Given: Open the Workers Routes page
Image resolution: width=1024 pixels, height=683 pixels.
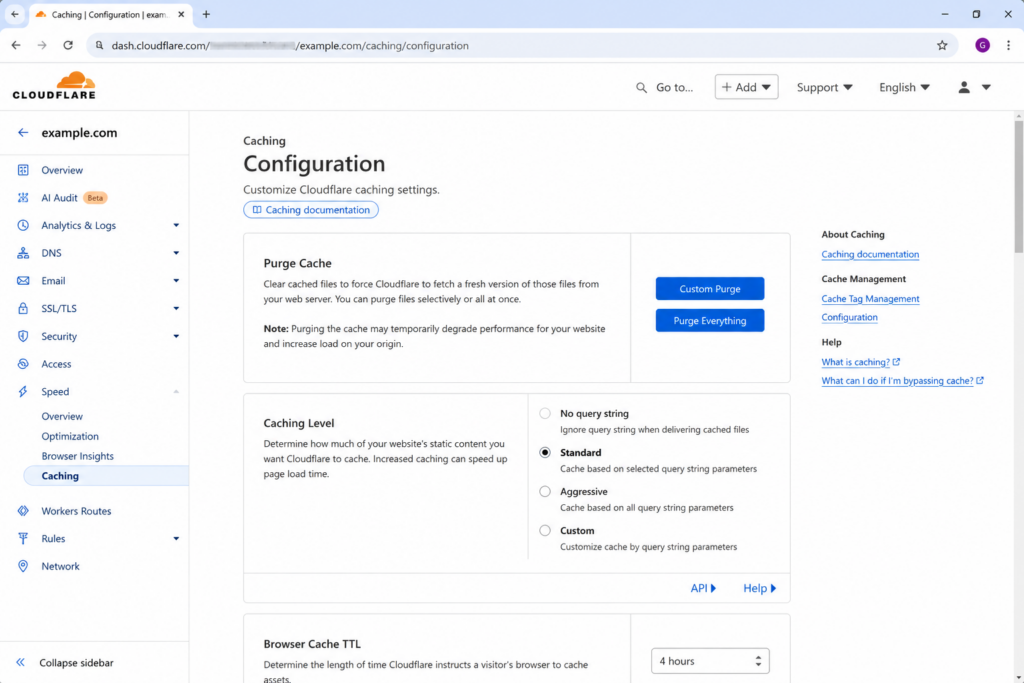Looking at the screenshot, I should point(76,511).
